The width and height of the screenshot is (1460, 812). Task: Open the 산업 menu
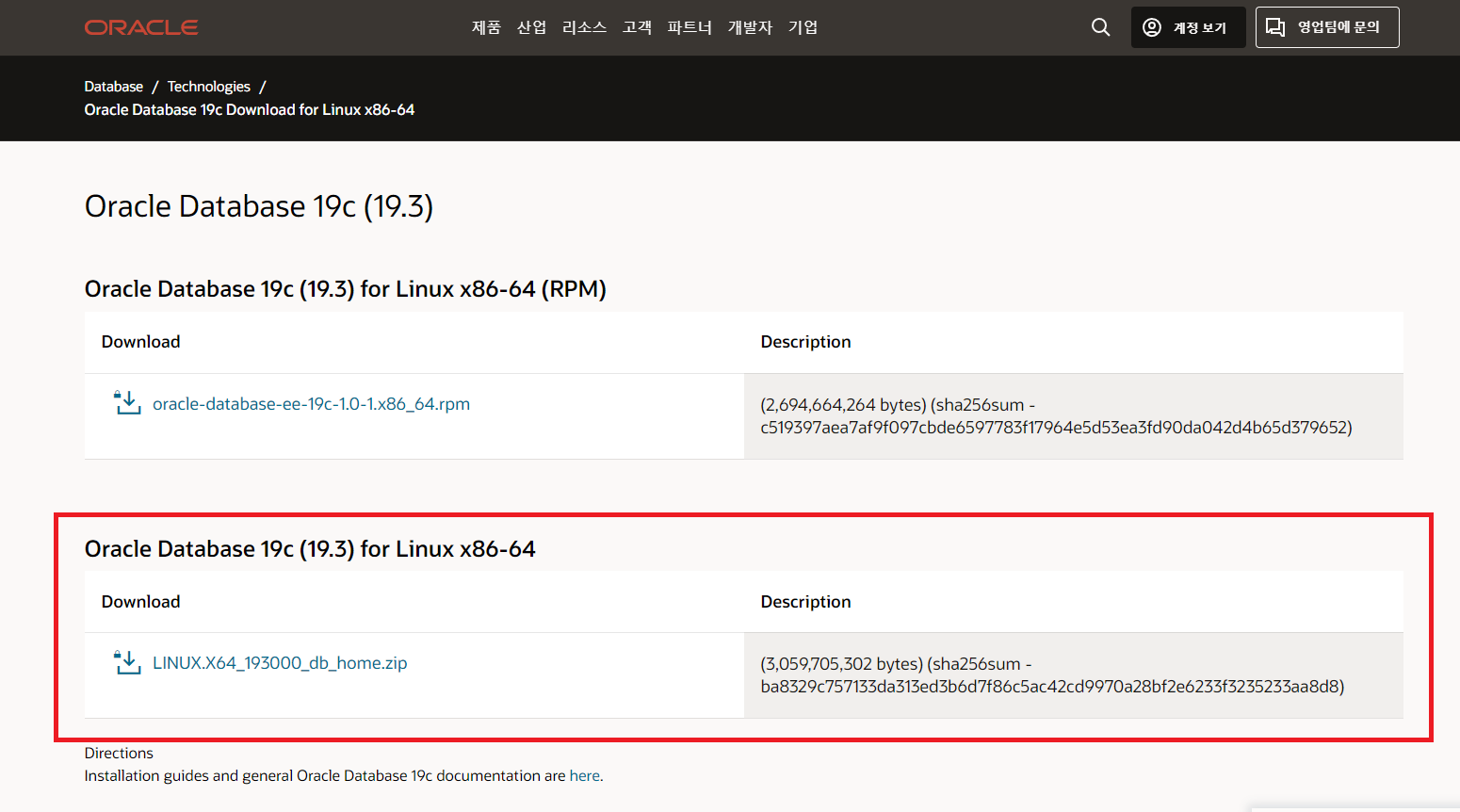pyautogui.click(x=531, y=27)
